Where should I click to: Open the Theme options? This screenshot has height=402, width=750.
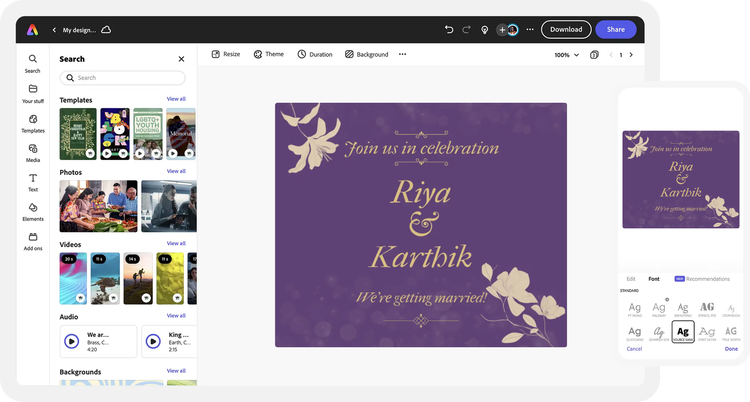(x=268, y=54)
